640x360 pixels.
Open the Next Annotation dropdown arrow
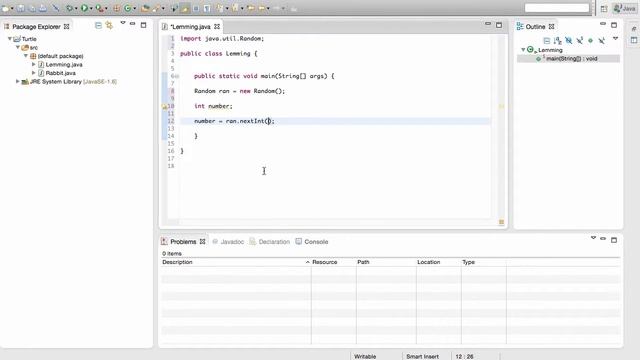click(227, 8)
